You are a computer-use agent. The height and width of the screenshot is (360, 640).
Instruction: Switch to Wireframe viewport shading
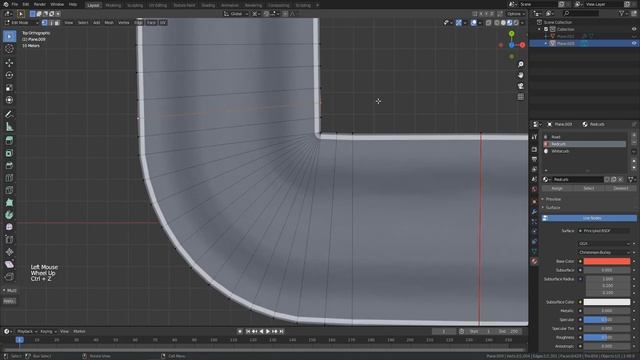tap(497, 23)
